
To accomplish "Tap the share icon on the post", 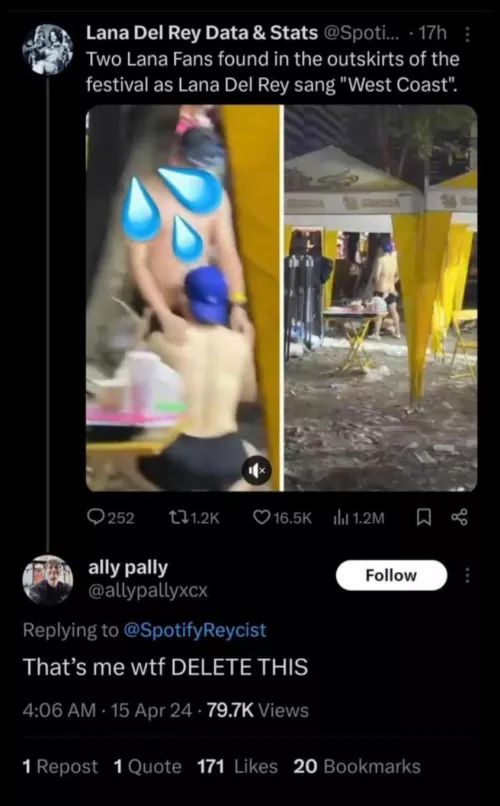I will click(459, 517).
